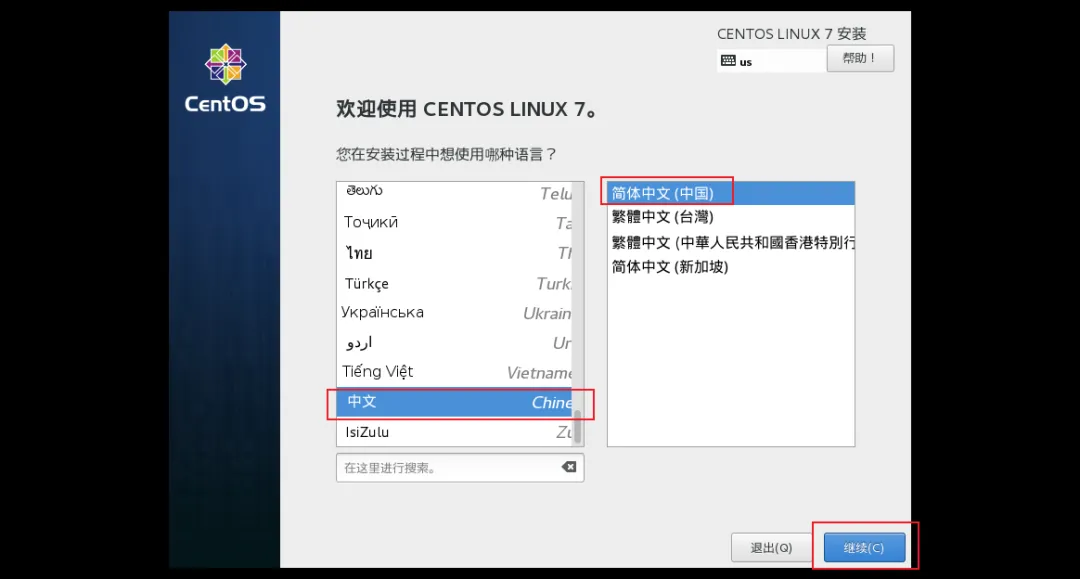This screenshot has width=1080, height=579.
Task: Select the Telugu language row
Action: click(455, 192)
